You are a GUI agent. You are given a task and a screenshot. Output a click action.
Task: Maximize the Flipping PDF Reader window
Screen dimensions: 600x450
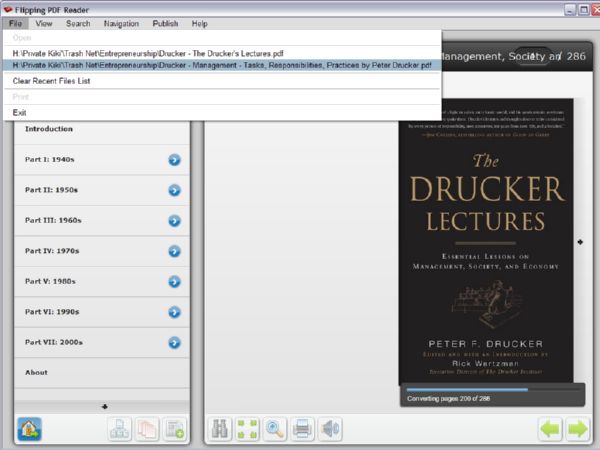pos(584,10)
